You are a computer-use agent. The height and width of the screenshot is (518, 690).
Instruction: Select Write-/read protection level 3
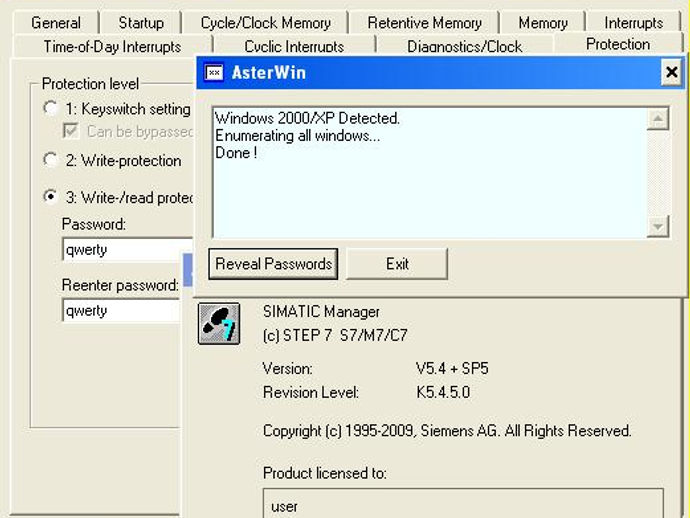[x=51, y=197]
